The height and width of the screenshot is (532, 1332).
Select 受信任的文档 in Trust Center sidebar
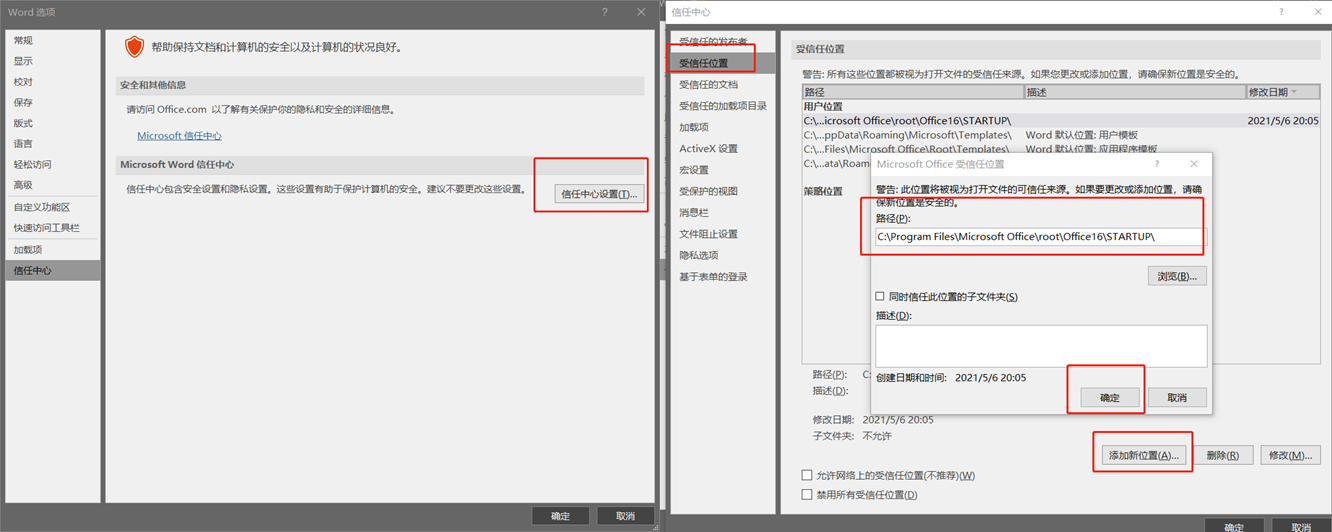point(722,84)
